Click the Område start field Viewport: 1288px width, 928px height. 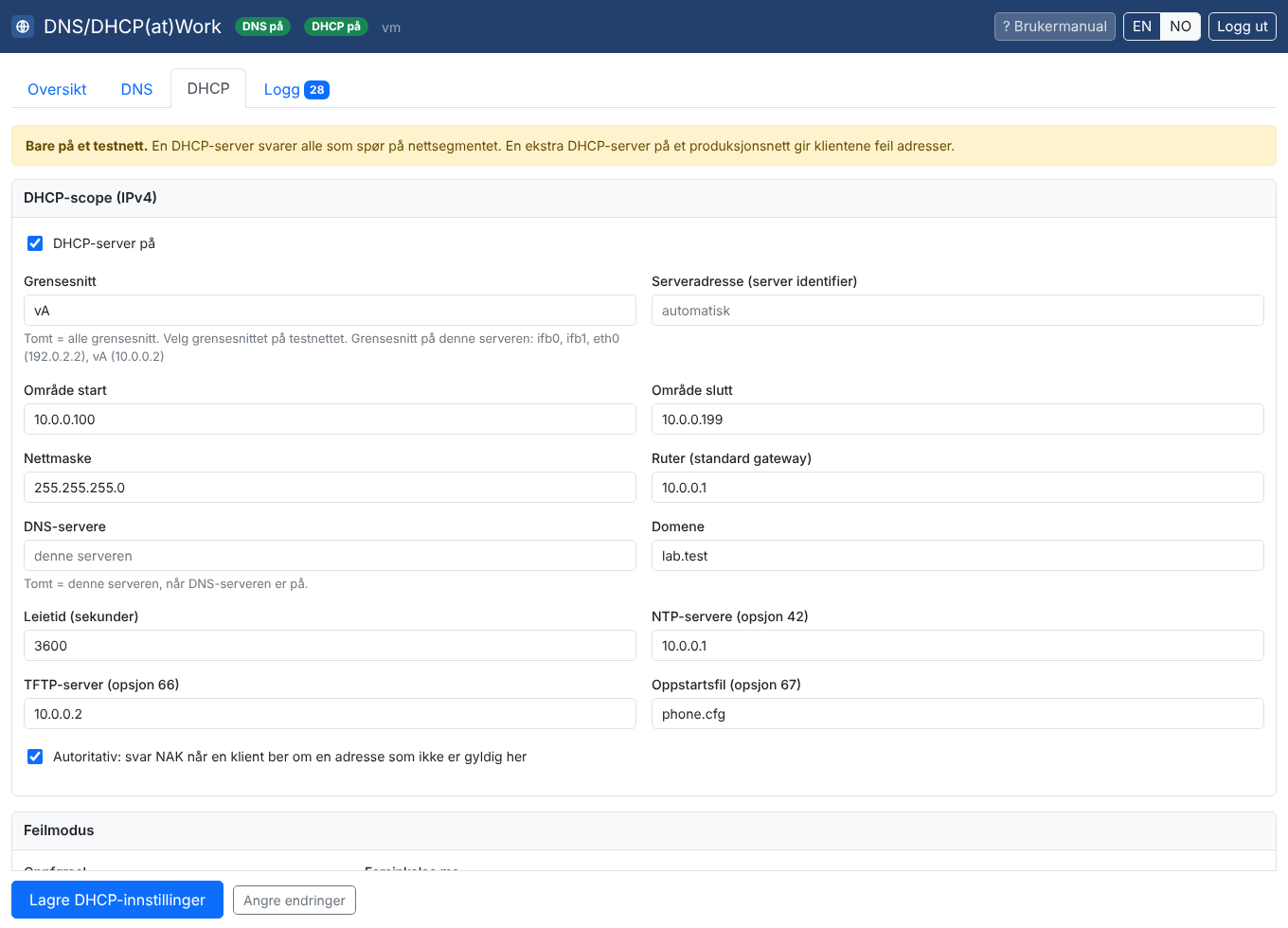click(330, 419)
